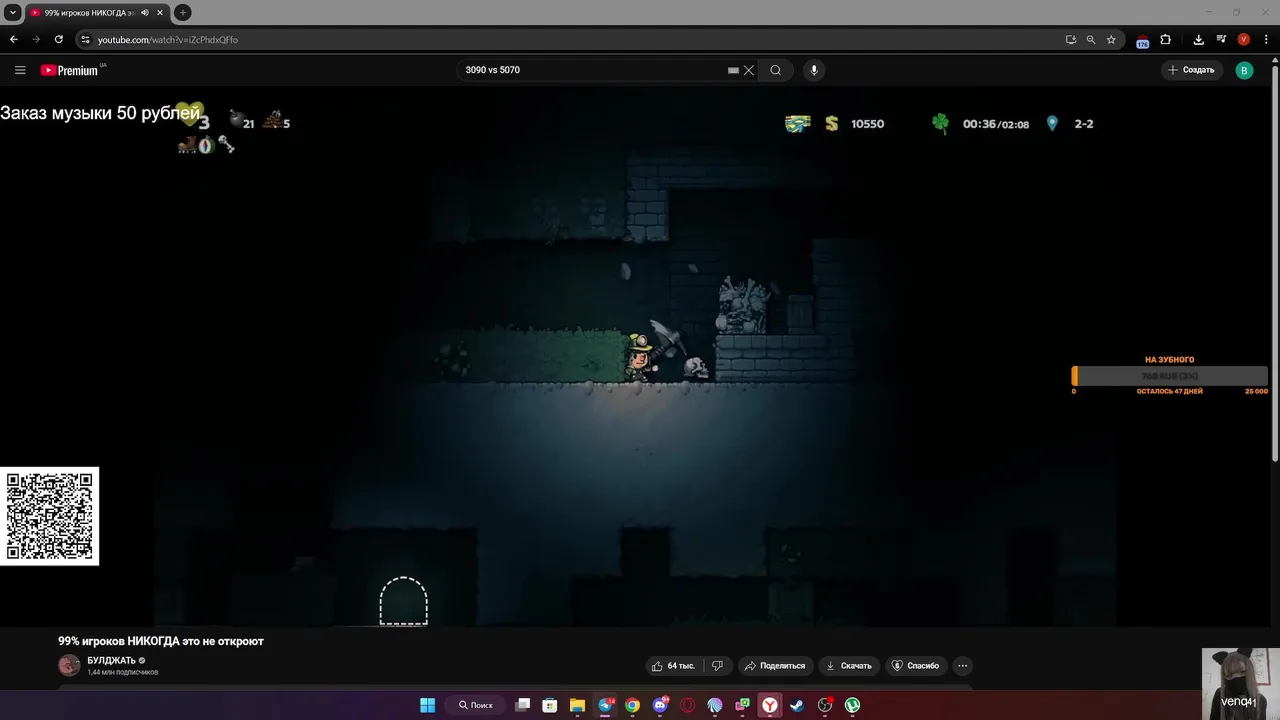Open Task View from the taskbar
Image resolution: width=1280 pixels, height=720 pixels.
pos(522,705)
